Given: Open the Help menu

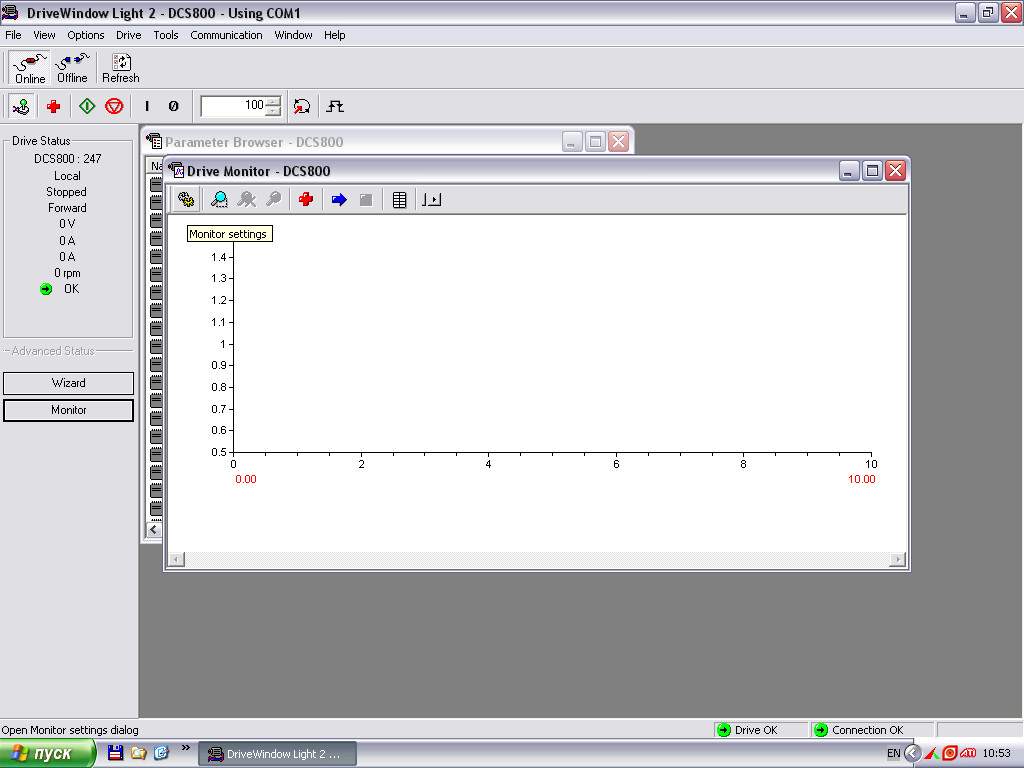Looking at the screenshot, I should (334, 35).
